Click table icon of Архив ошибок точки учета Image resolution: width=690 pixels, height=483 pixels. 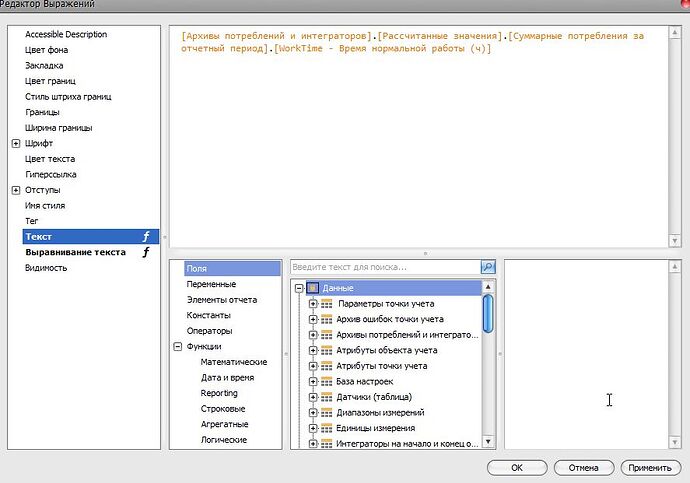coord(327,319)
